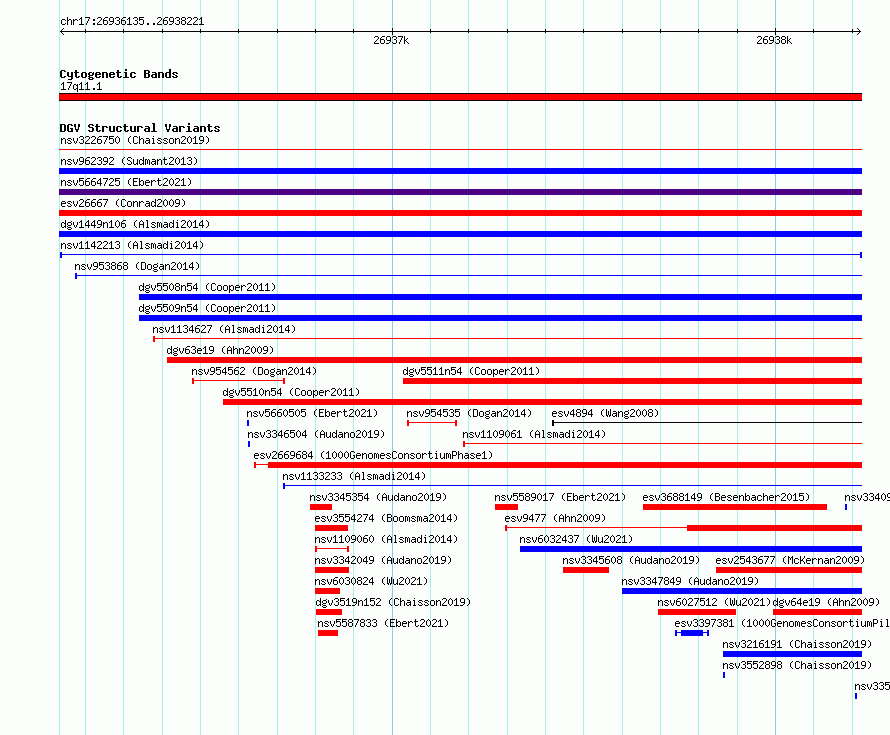Click the chr17:26936135..26938221 region label
The image size is (890, 735).
coord(132,21)
